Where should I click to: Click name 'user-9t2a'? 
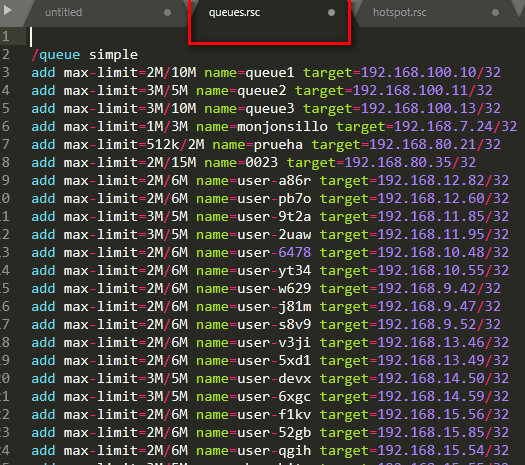point(274,217)
